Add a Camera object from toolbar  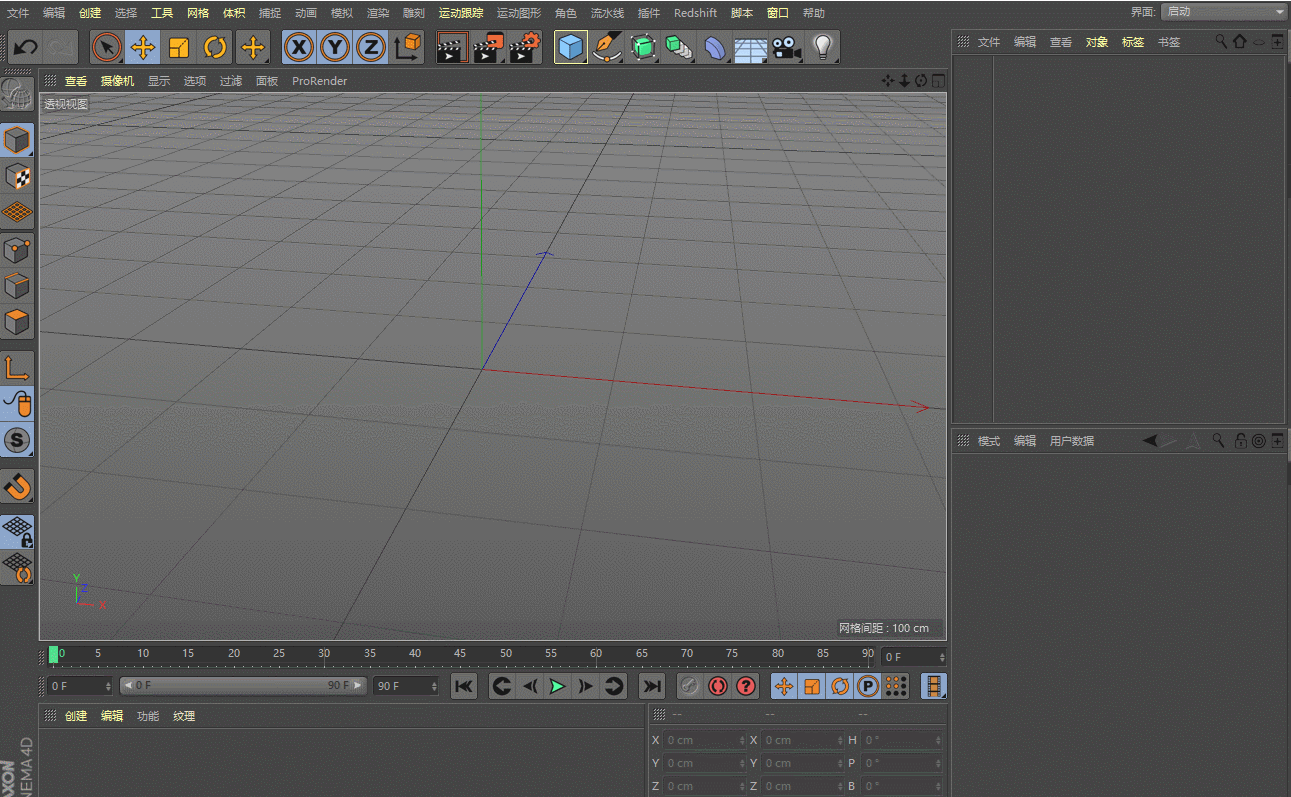point(787,47)
